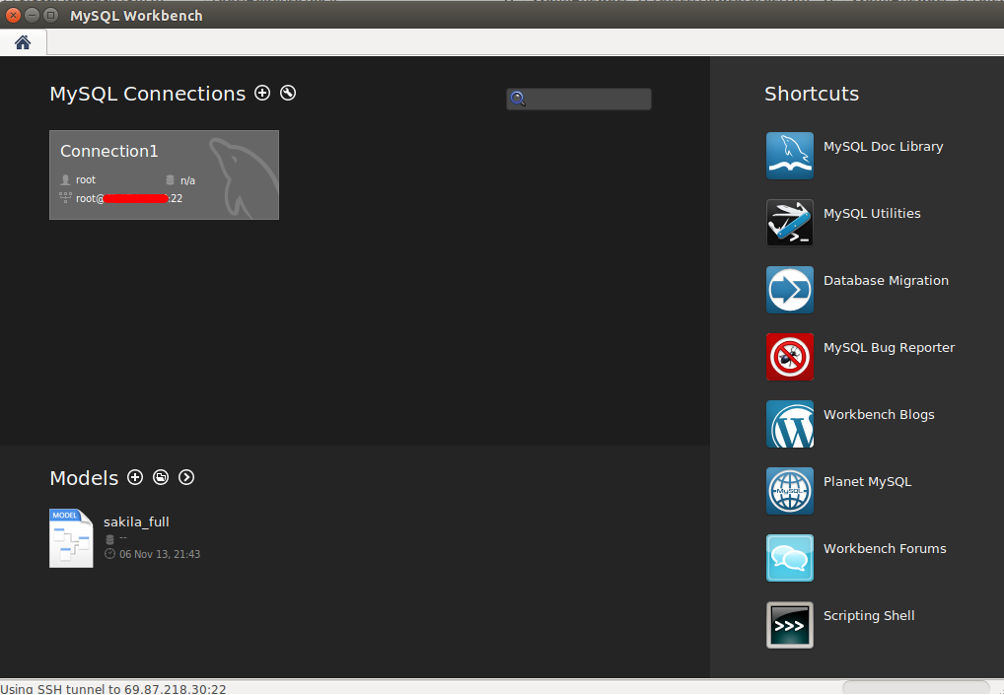Open MySQL Doc Library icon
The height and width of the screenshot is (695, 1004).
789,156
